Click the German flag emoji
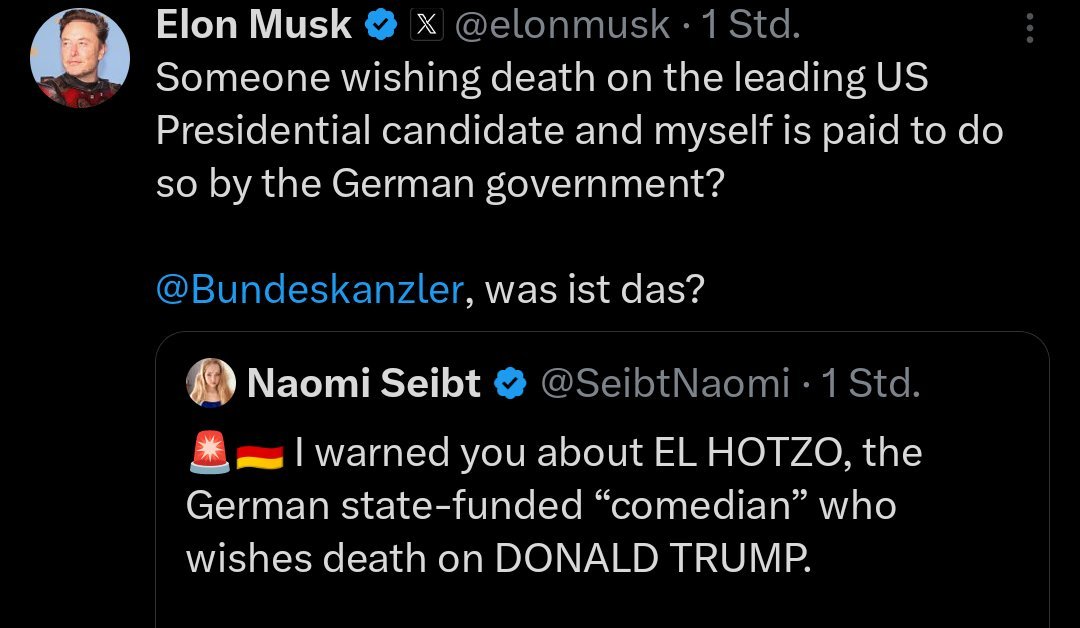The width and height of the screenshot is (1080, 628). (x=260, y=455)
